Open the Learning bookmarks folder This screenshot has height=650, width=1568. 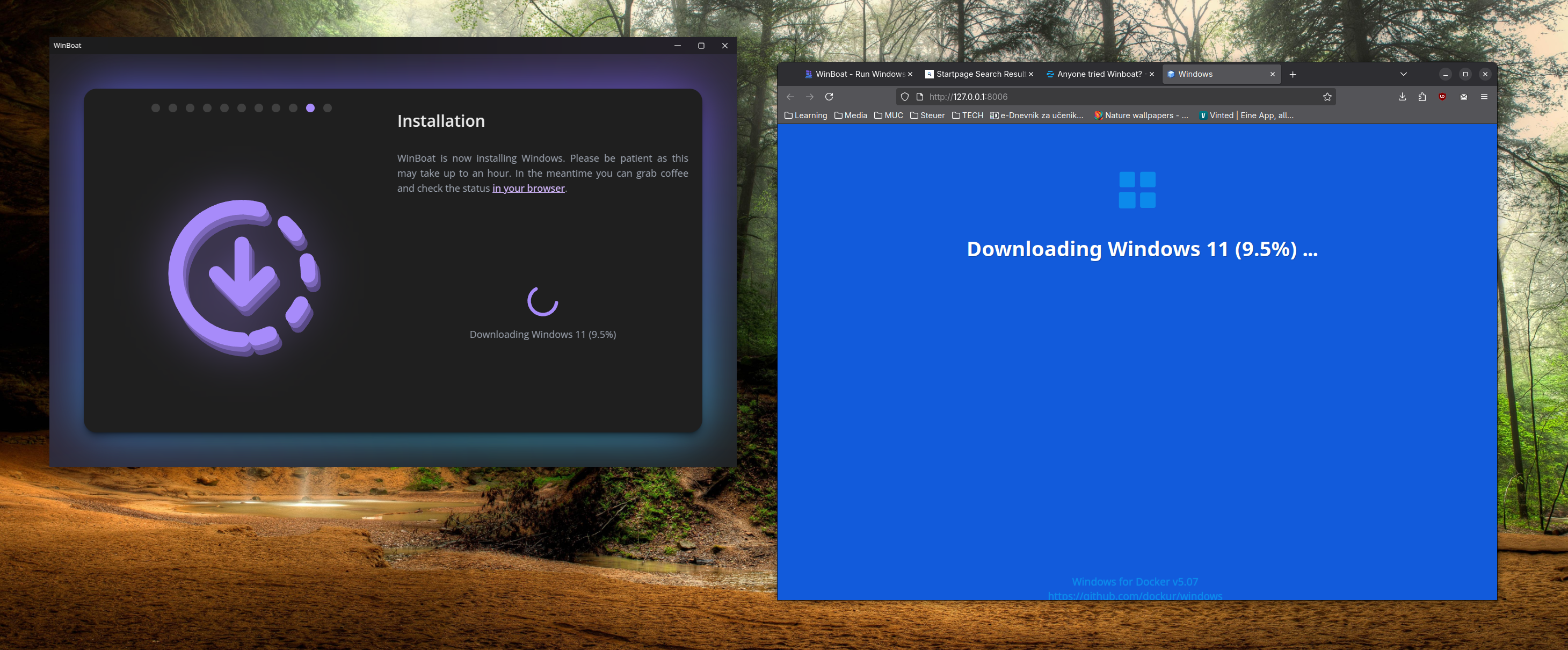(x=805, y=115)
